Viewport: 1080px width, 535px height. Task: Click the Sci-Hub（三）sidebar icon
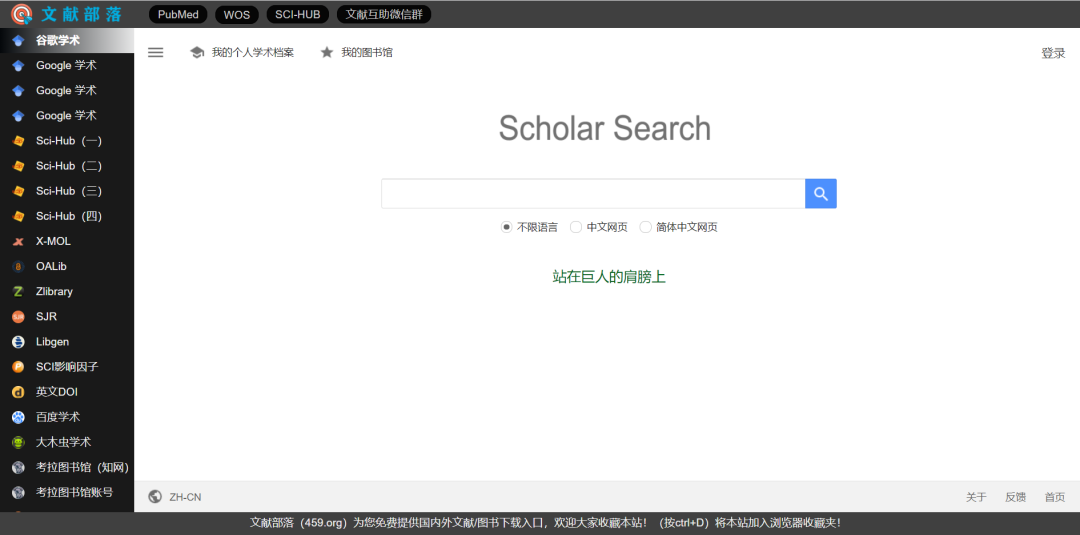coord(19,191)
